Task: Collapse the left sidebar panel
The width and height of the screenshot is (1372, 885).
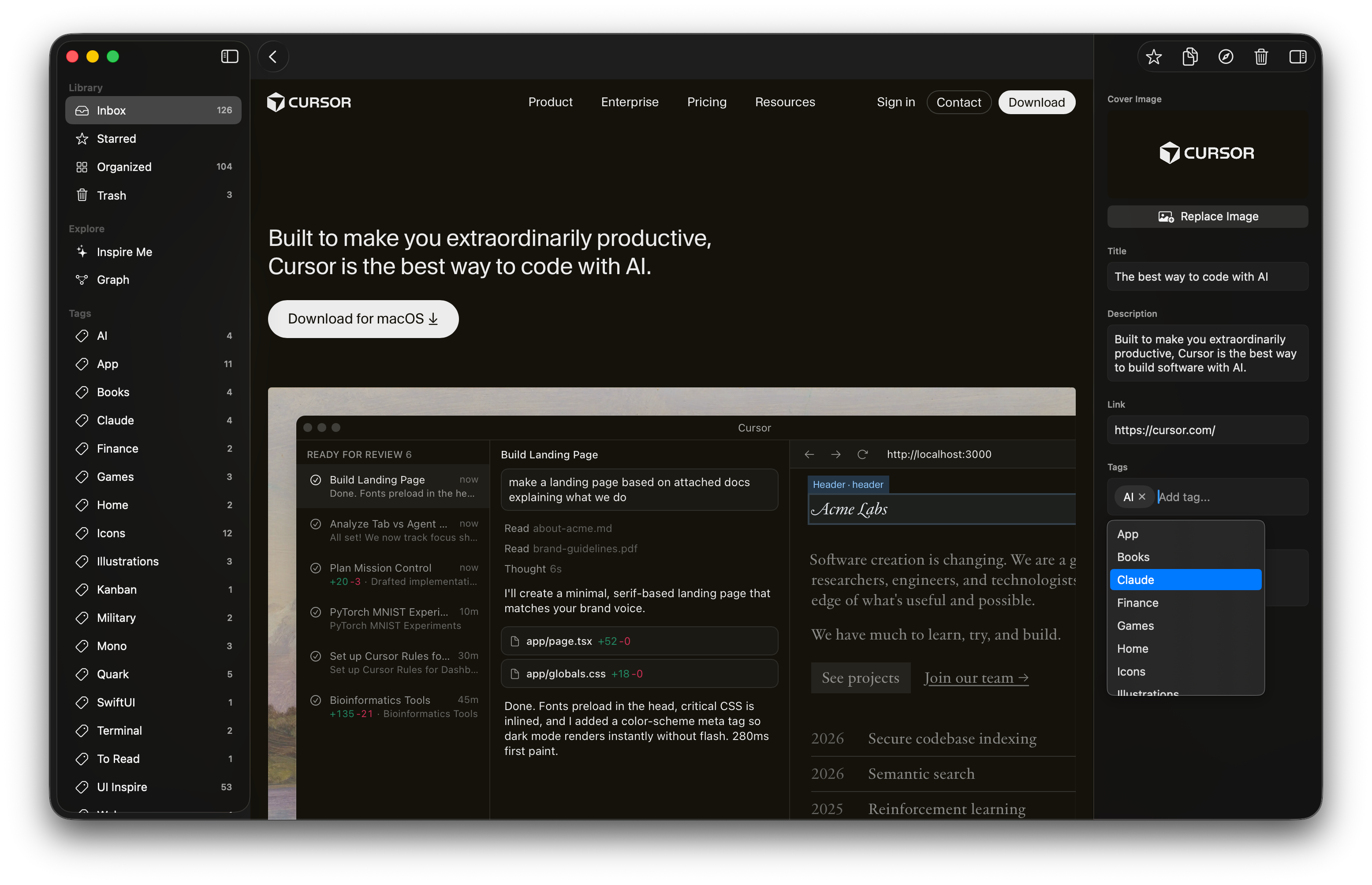Action: pyautogui.click(x=229, y=56)
